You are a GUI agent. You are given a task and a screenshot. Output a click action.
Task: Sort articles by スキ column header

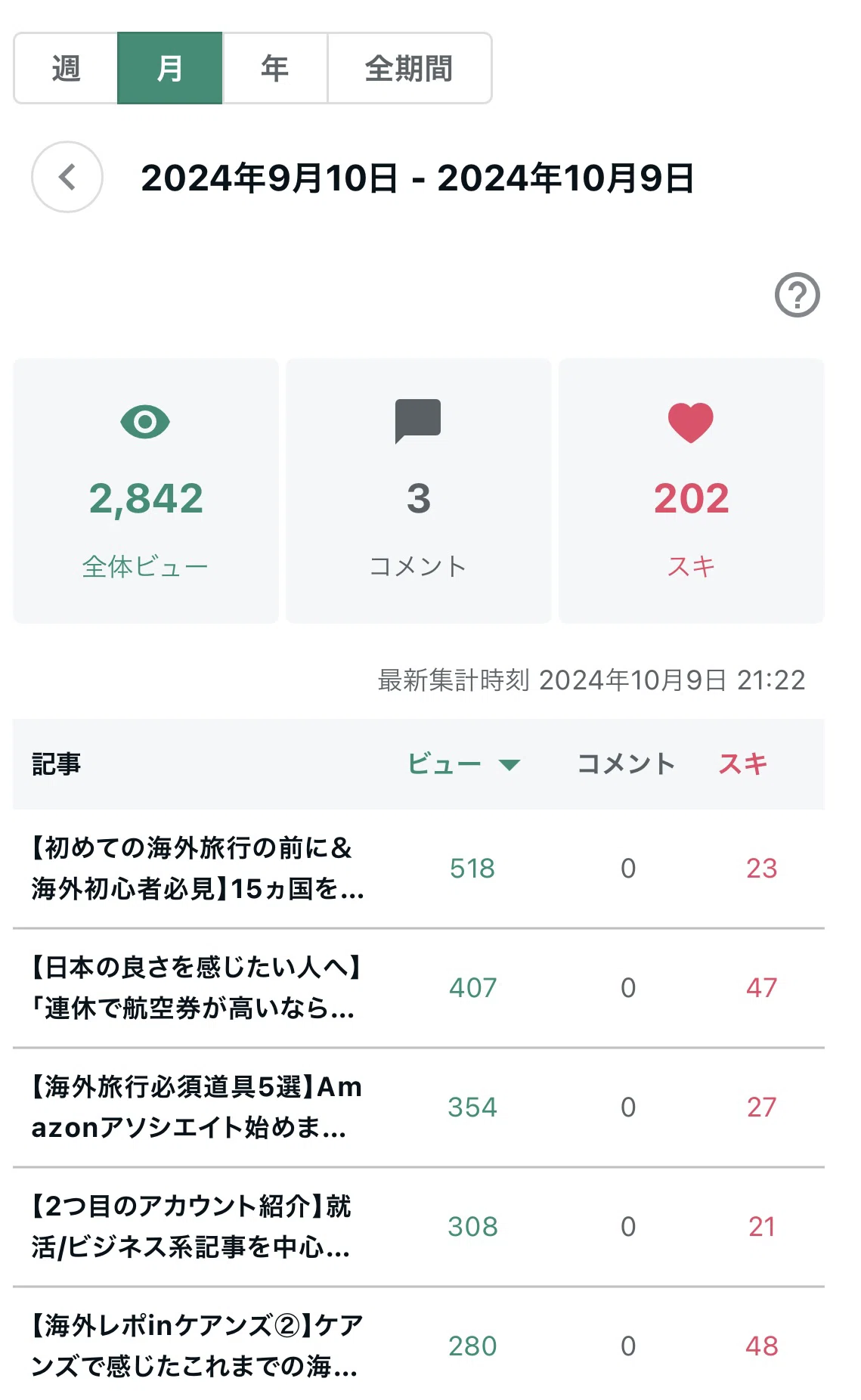point(742,763)
